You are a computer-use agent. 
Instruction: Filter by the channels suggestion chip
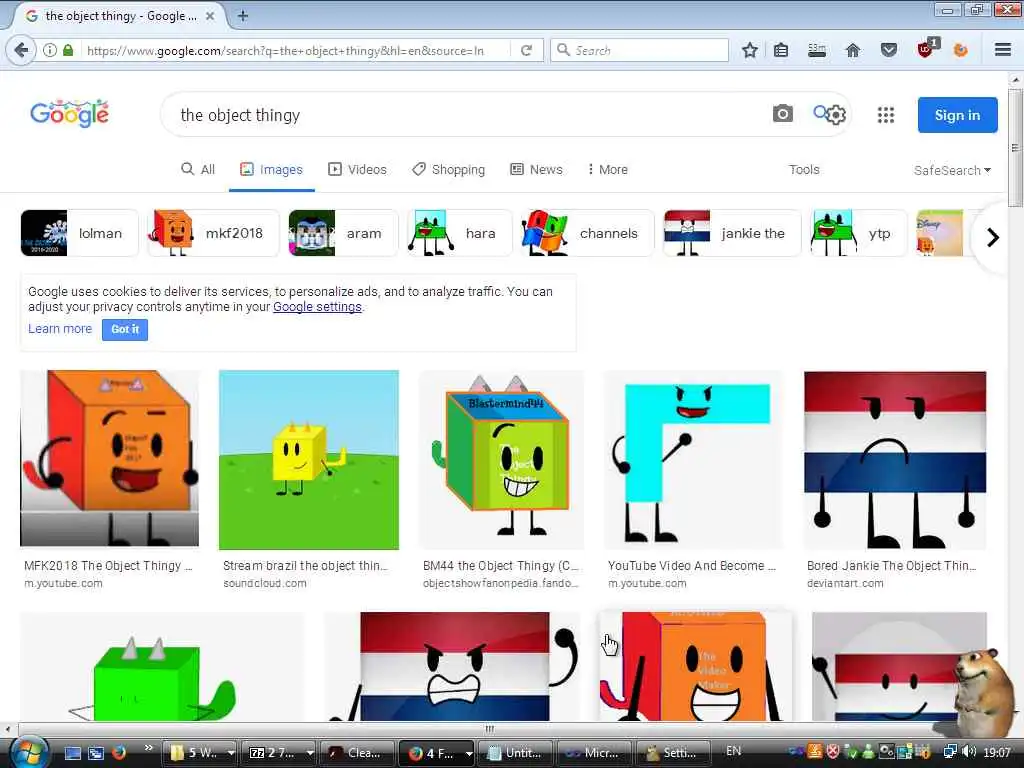587,233
